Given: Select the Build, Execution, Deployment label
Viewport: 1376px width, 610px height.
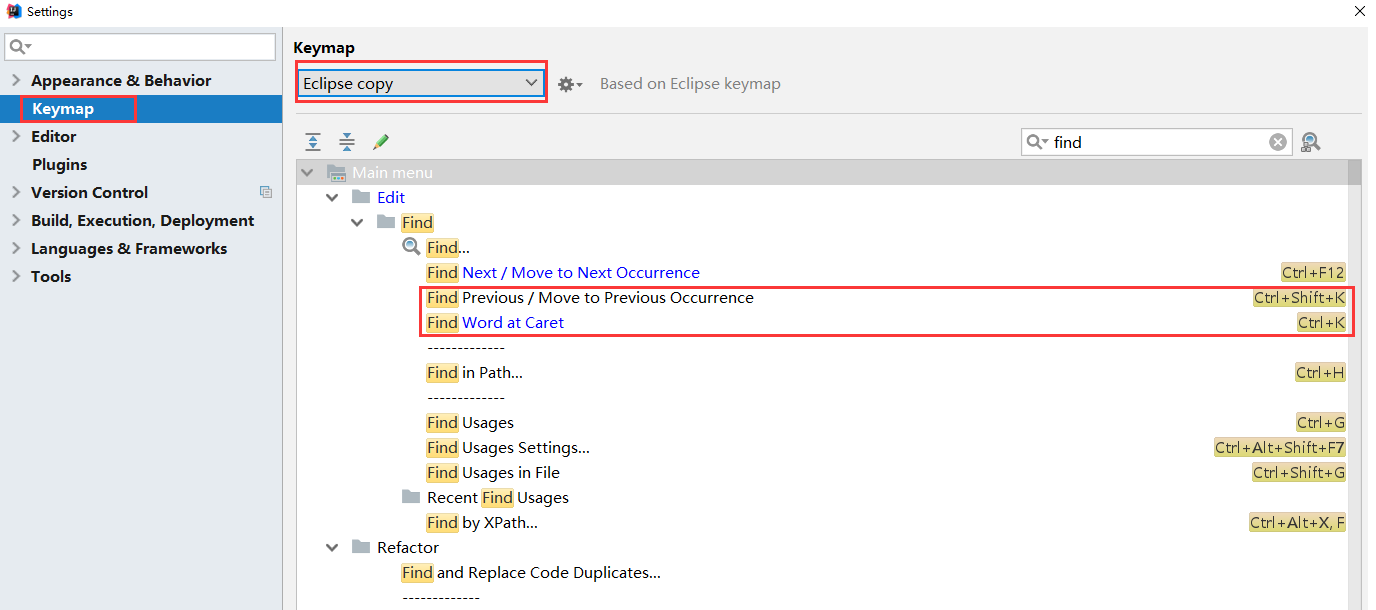Looking at the screenshot, I should coord(143,220).
